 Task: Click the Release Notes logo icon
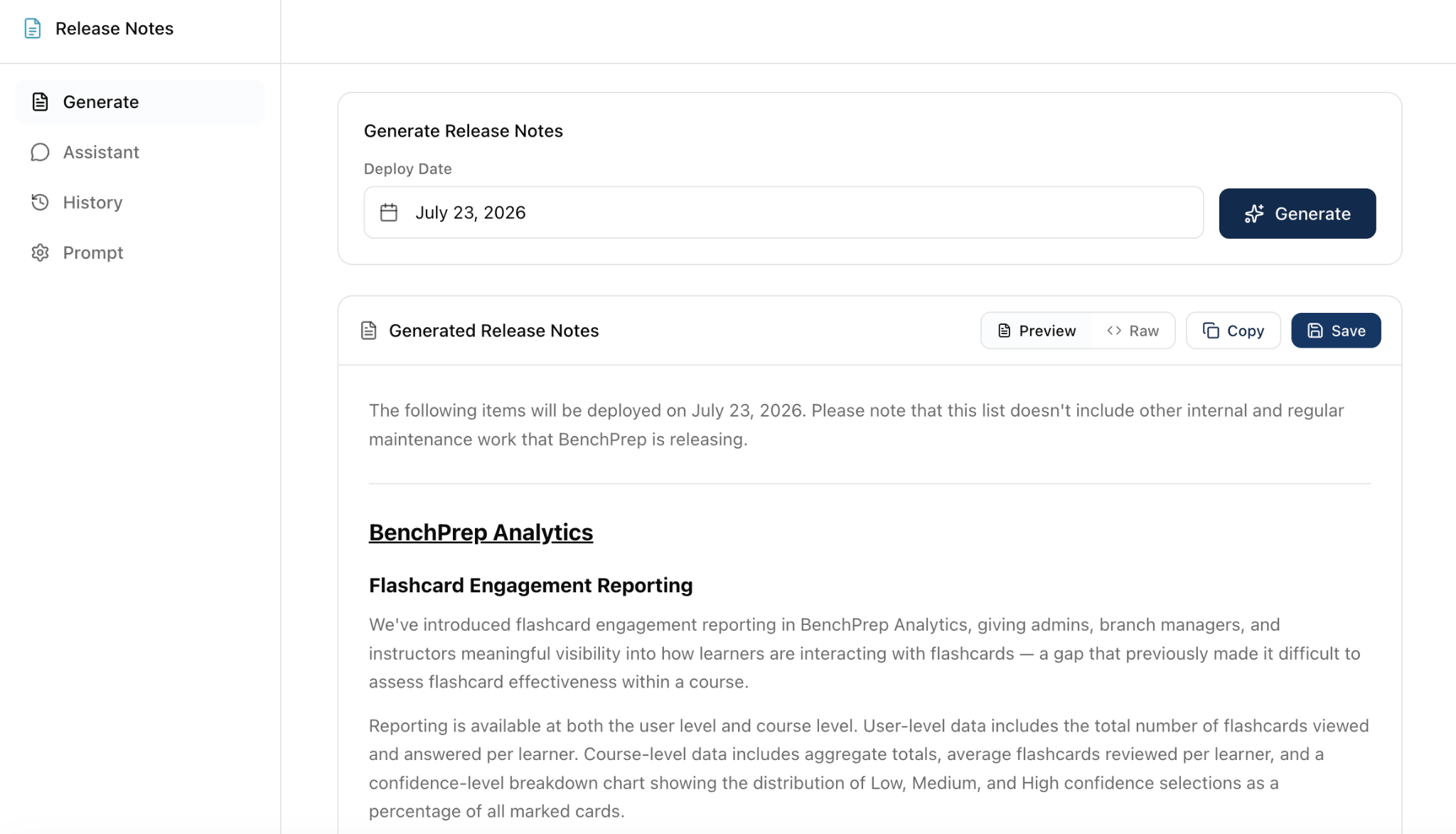point(33,28)
